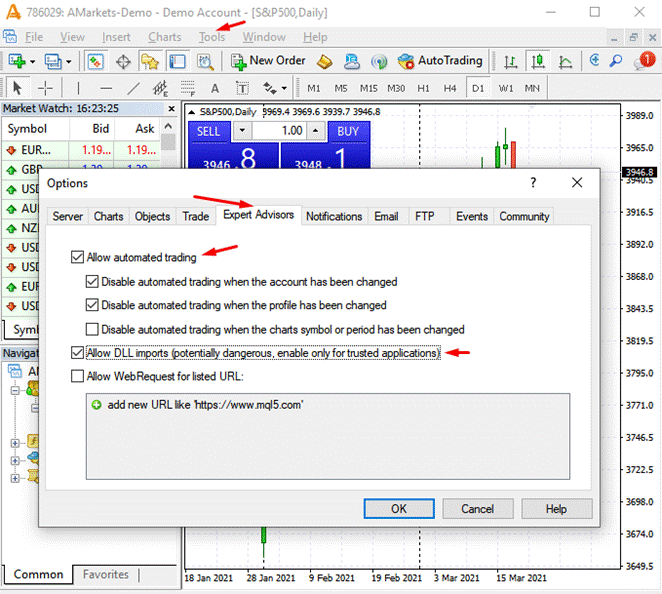Collapse the Navigator tree minus node
Viewport: 662px width, 594px height.
pyautogui.click(x=15, y=390)
